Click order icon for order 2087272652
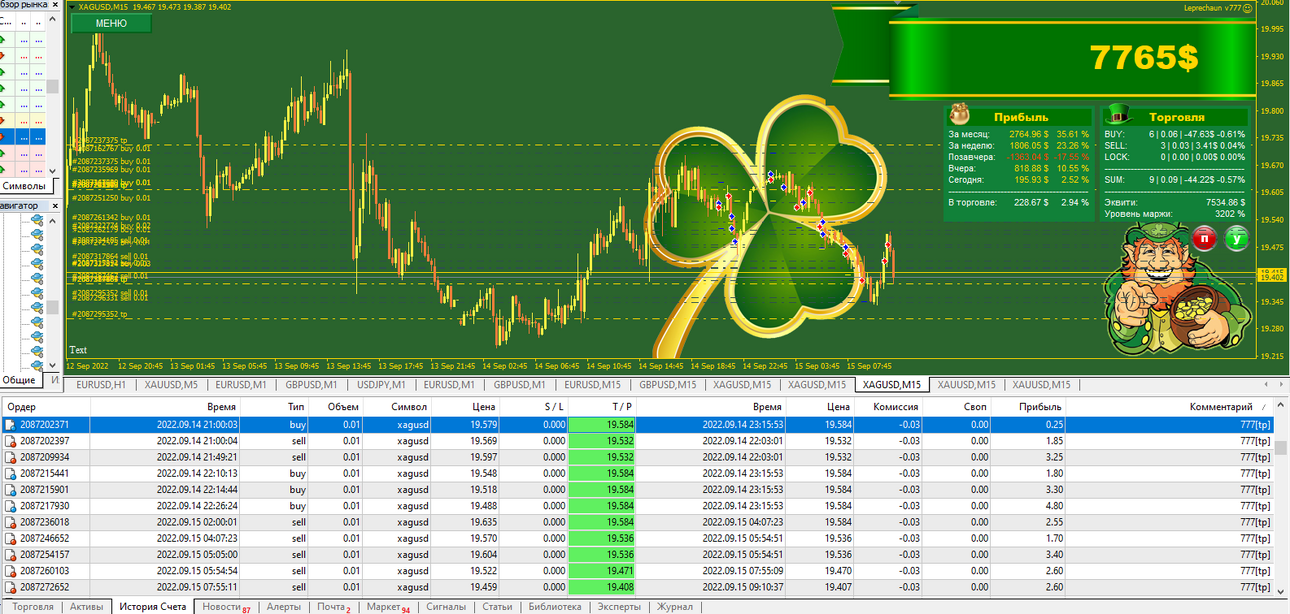Image resolution: width=1290 pixels, height=614 pixels. click(11, 587)
